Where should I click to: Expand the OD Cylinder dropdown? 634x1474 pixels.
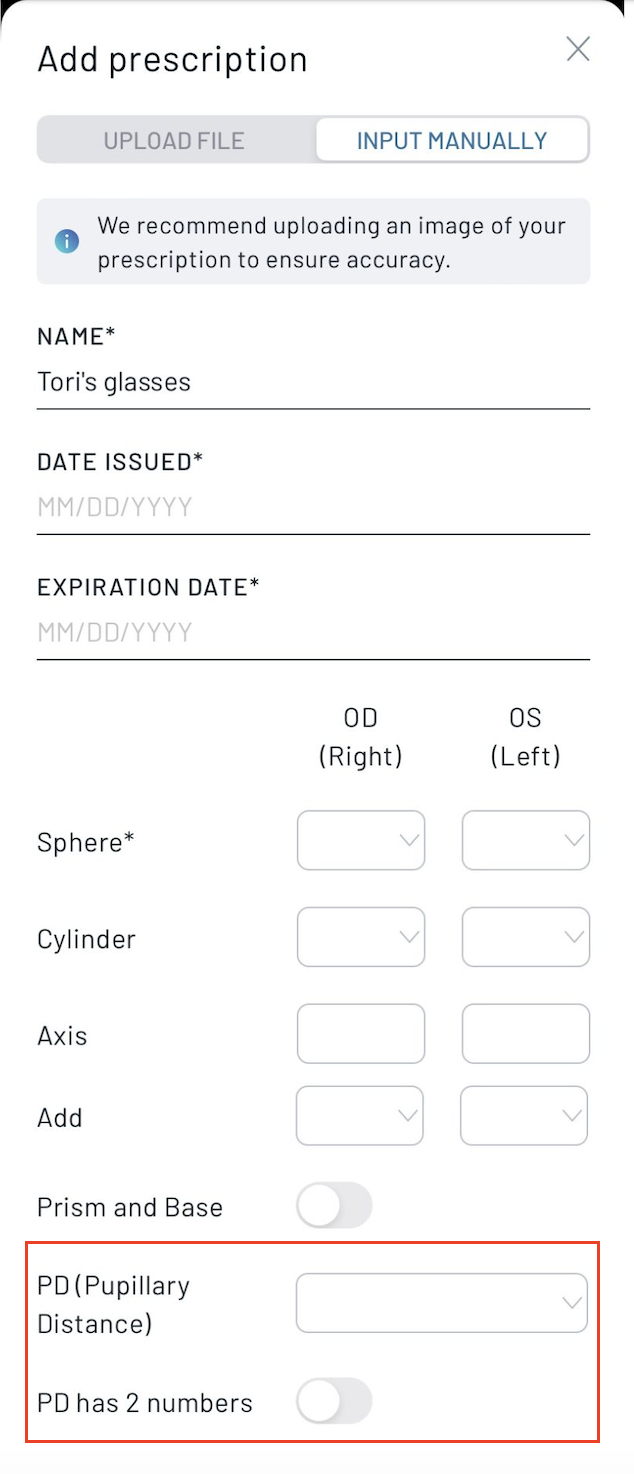(x=361, y=937)
